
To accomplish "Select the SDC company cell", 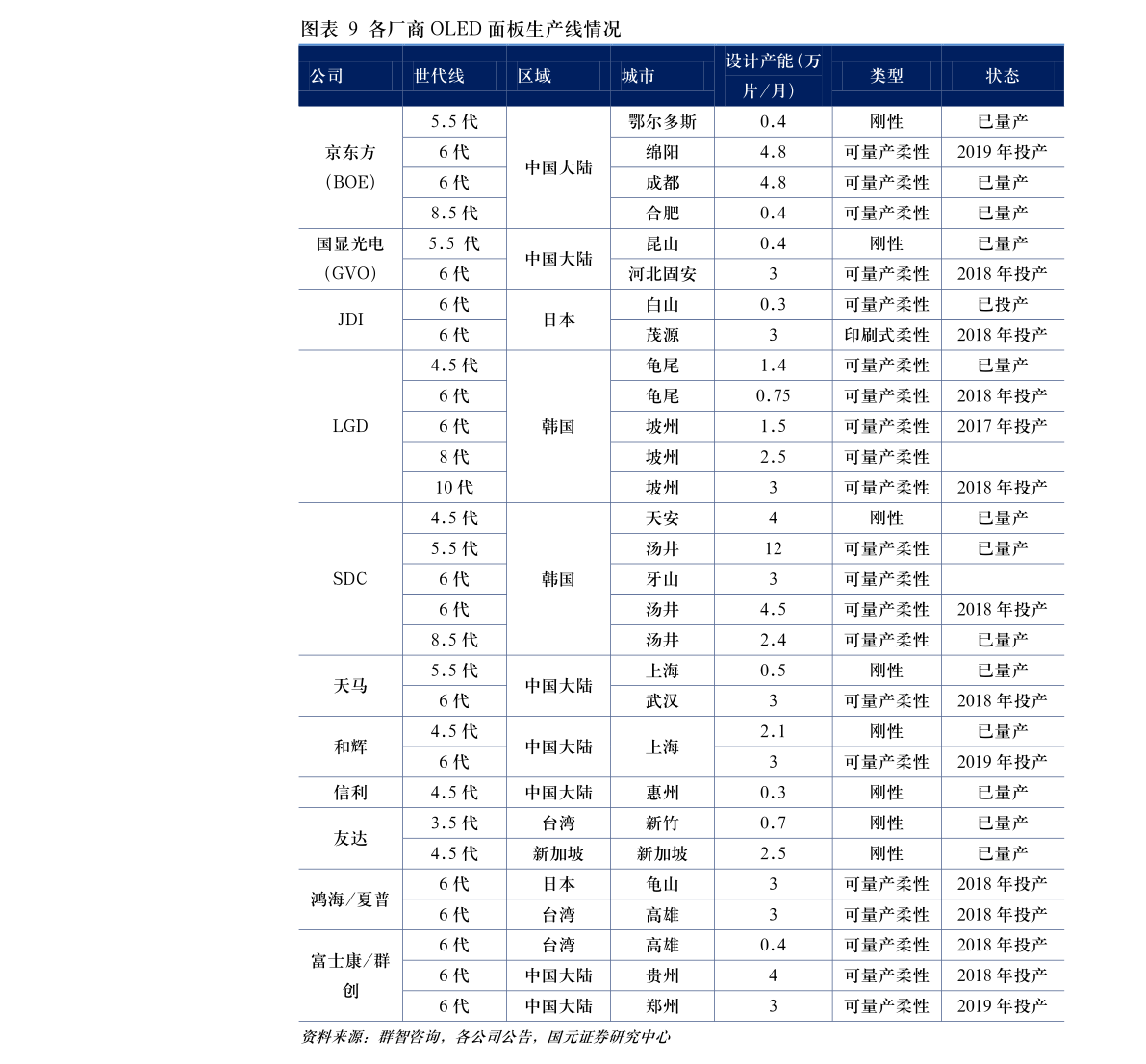I will 350,579.
